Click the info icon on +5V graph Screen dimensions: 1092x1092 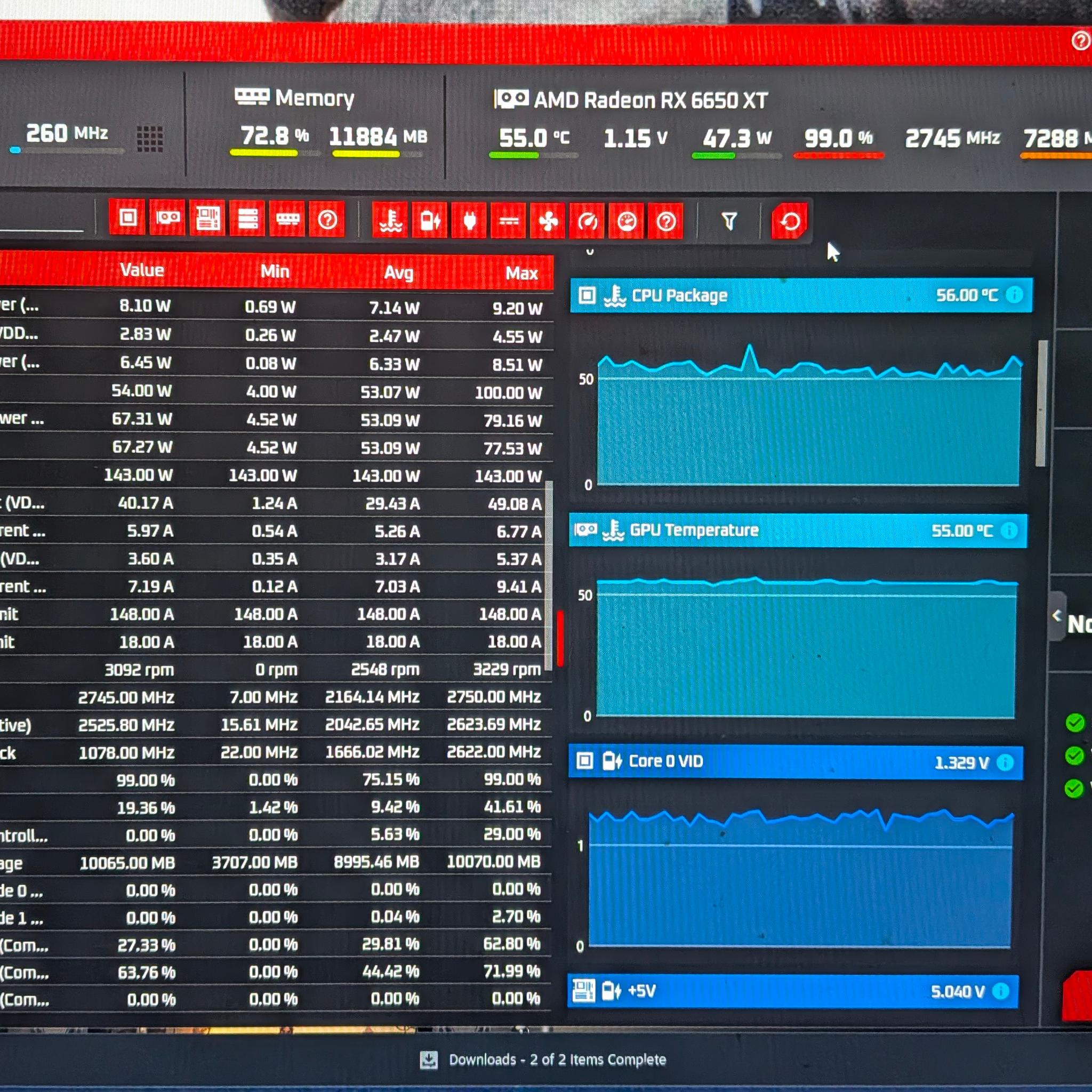tap(1000, 991)
